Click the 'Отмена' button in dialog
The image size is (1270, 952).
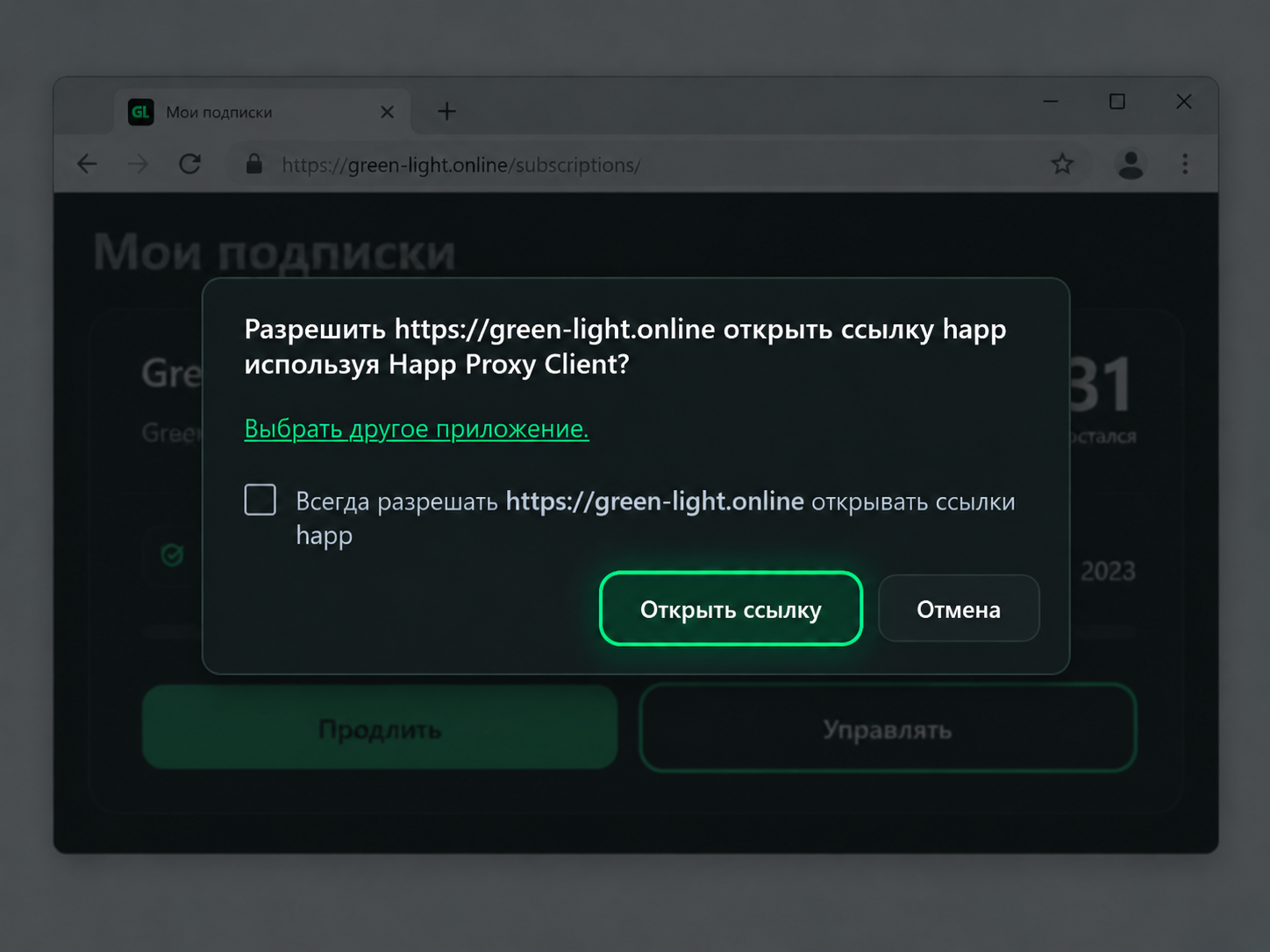[x=959, y=608]
